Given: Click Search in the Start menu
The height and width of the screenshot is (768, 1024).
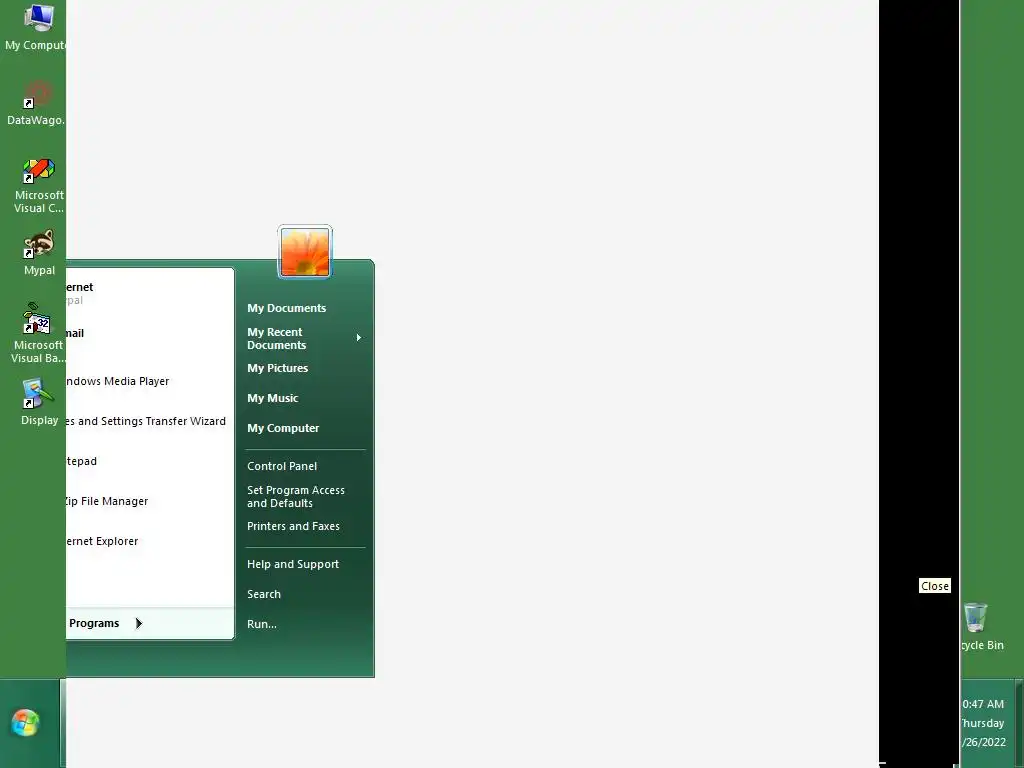Looking at the screenshot, I should [264, 594].
